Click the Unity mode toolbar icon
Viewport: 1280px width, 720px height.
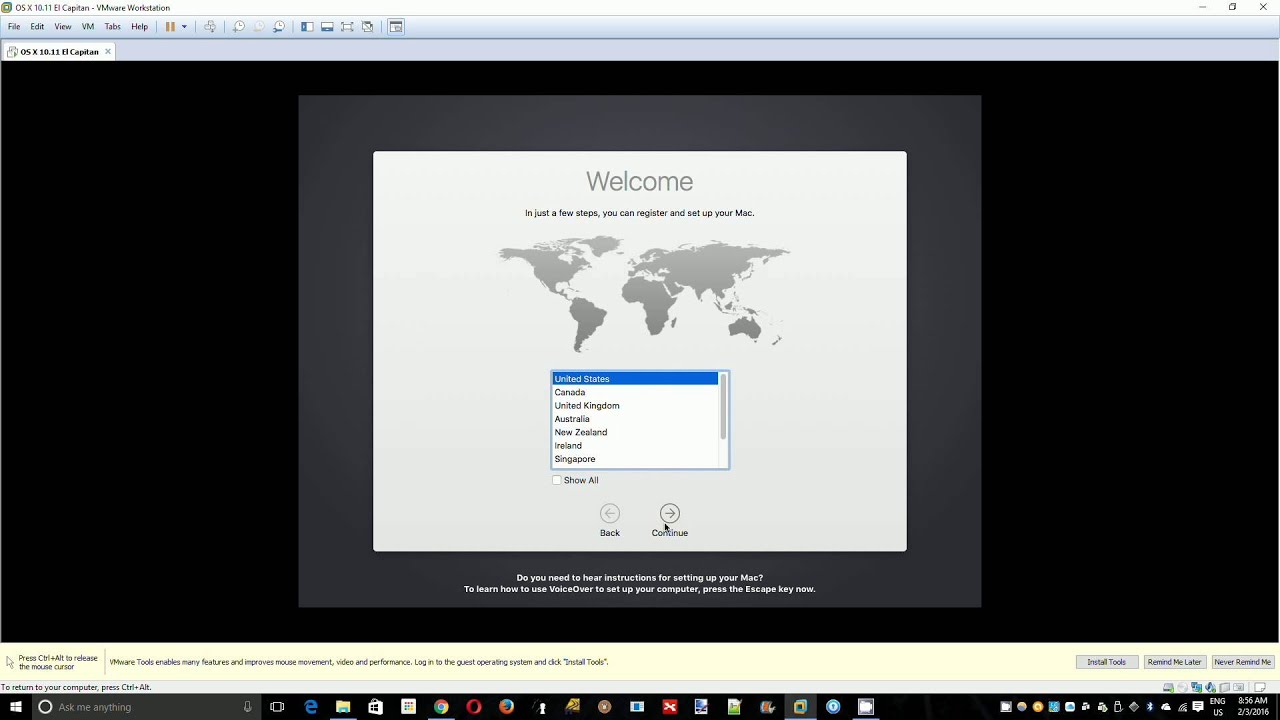(x=368, y=27)
